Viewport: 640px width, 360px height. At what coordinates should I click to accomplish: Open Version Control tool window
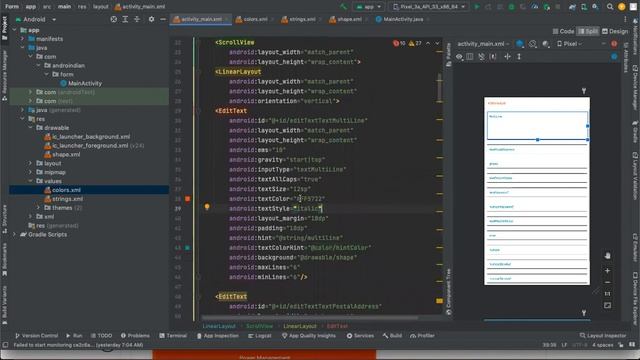click(36, 336)
